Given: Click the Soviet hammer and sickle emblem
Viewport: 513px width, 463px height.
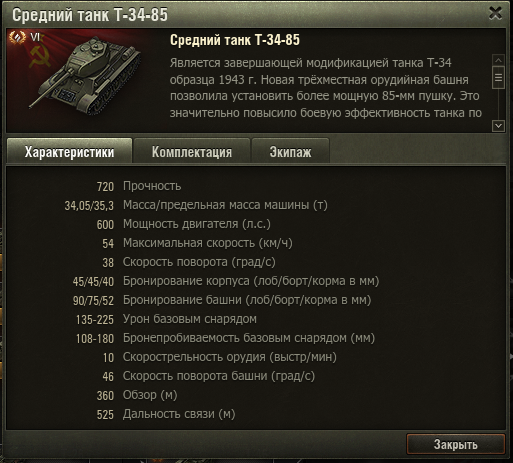Looking at the screenshot, I should click(40, 57).
